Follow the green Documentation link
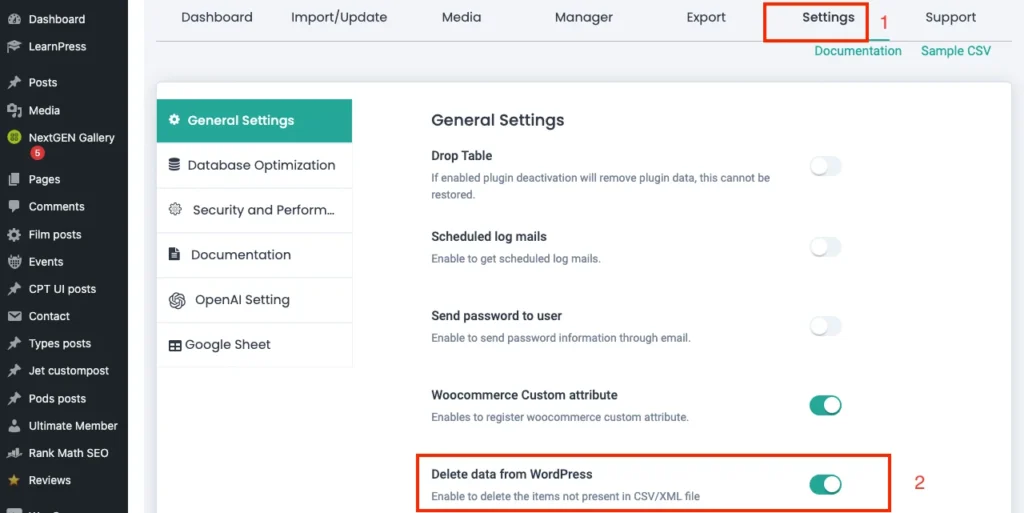Screen dimensions: 1024x513 point(857,51)
